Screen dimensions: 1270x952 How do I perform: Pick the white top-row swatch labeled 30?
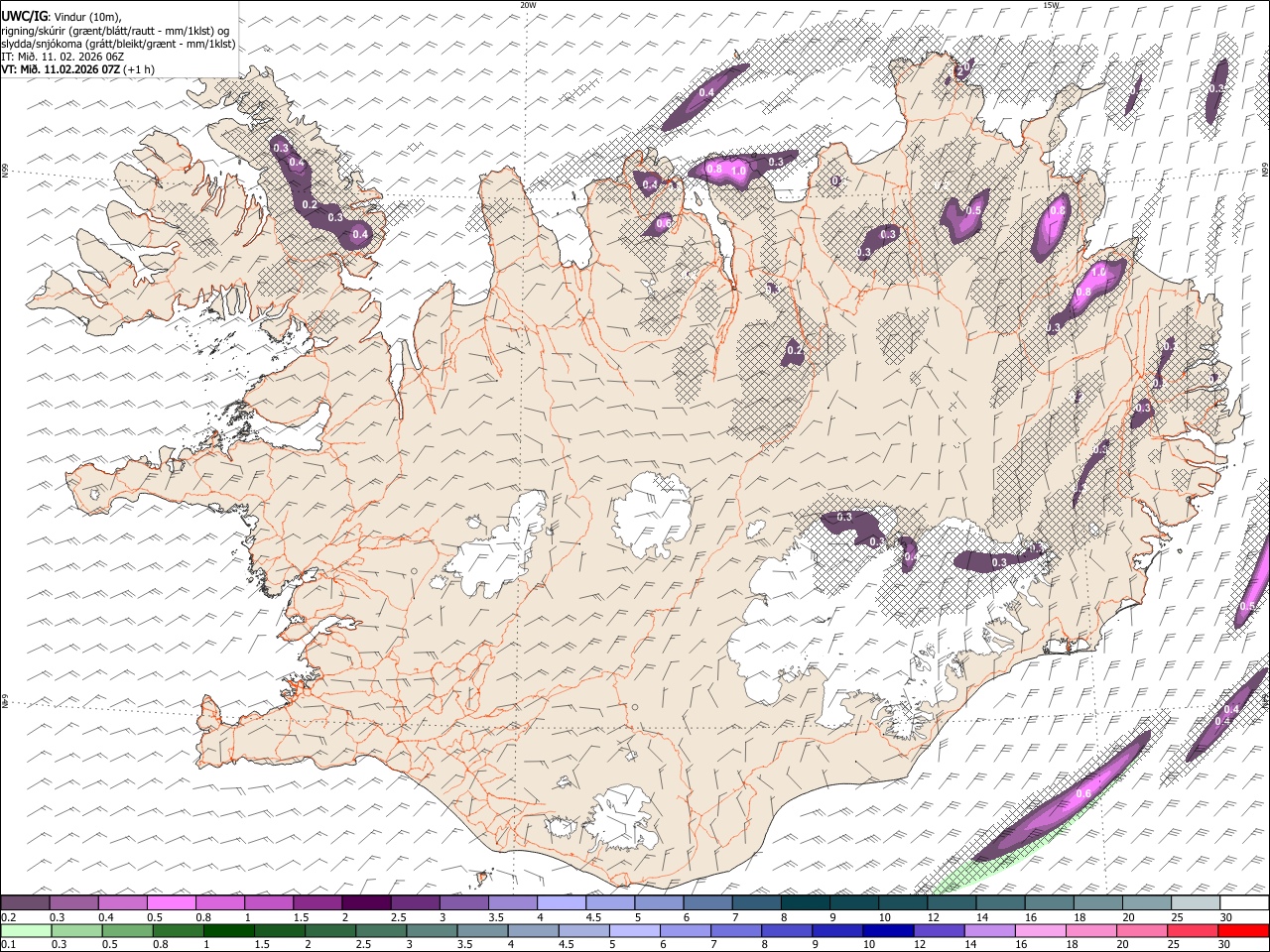pyautogui.click(x=1243, y=902)
